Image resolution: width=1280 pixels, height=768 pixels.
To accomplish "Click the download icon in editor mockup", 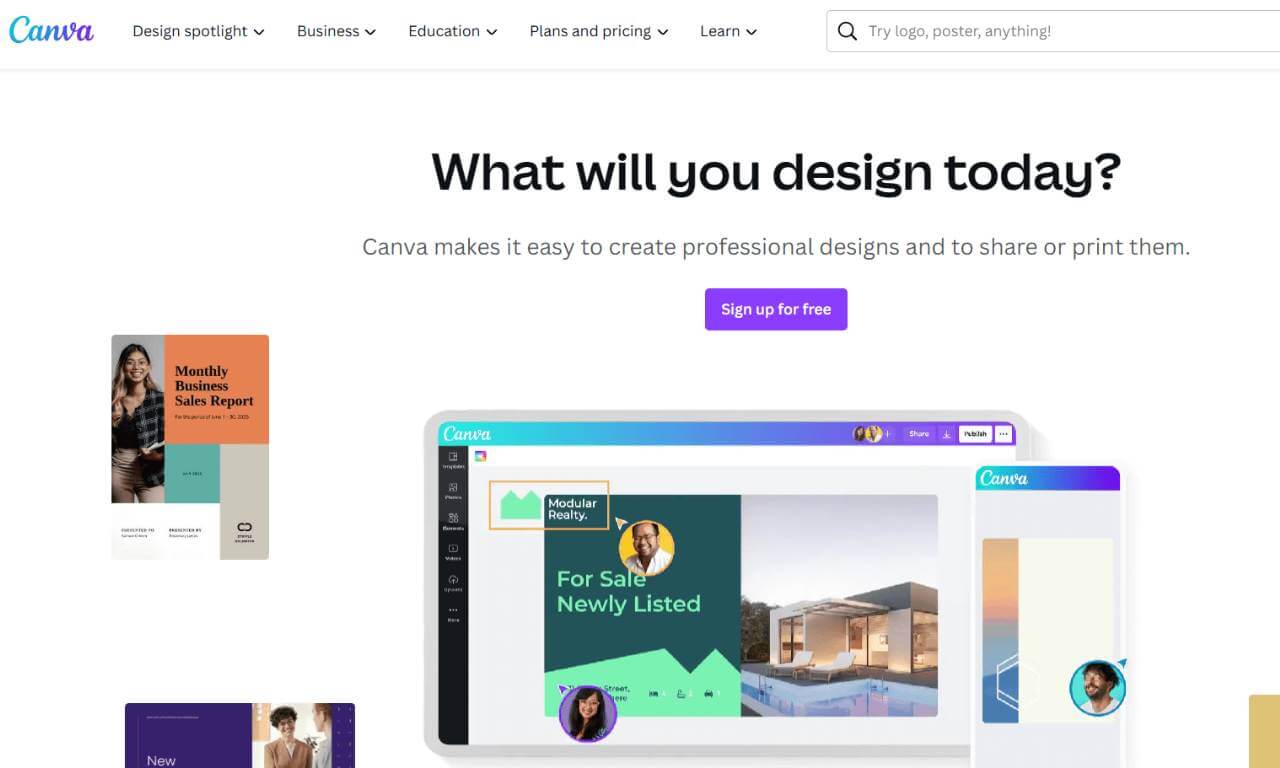I will [x=946, y=434].
